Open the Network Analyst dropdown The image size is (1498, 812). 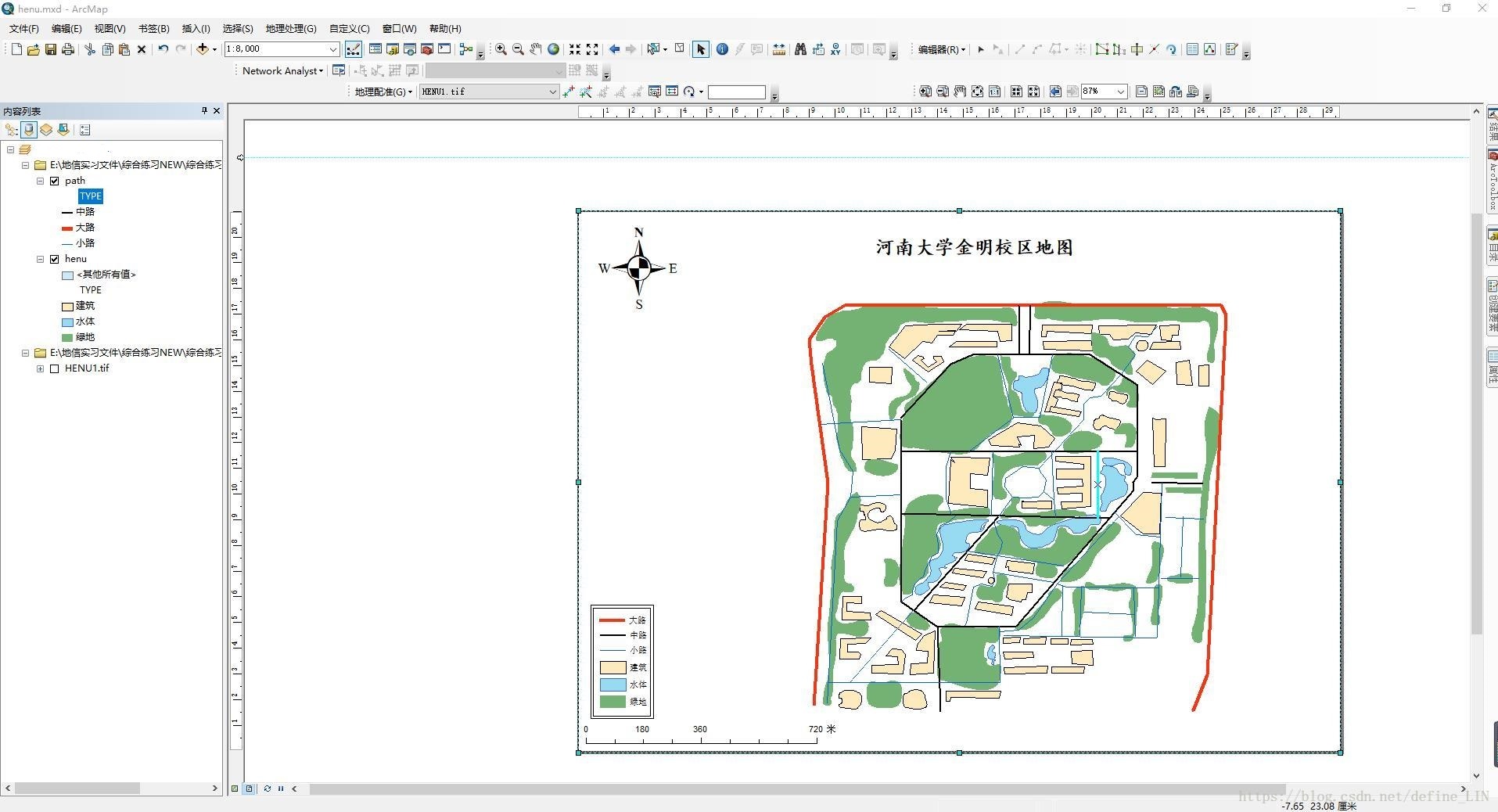click(278, 70)
